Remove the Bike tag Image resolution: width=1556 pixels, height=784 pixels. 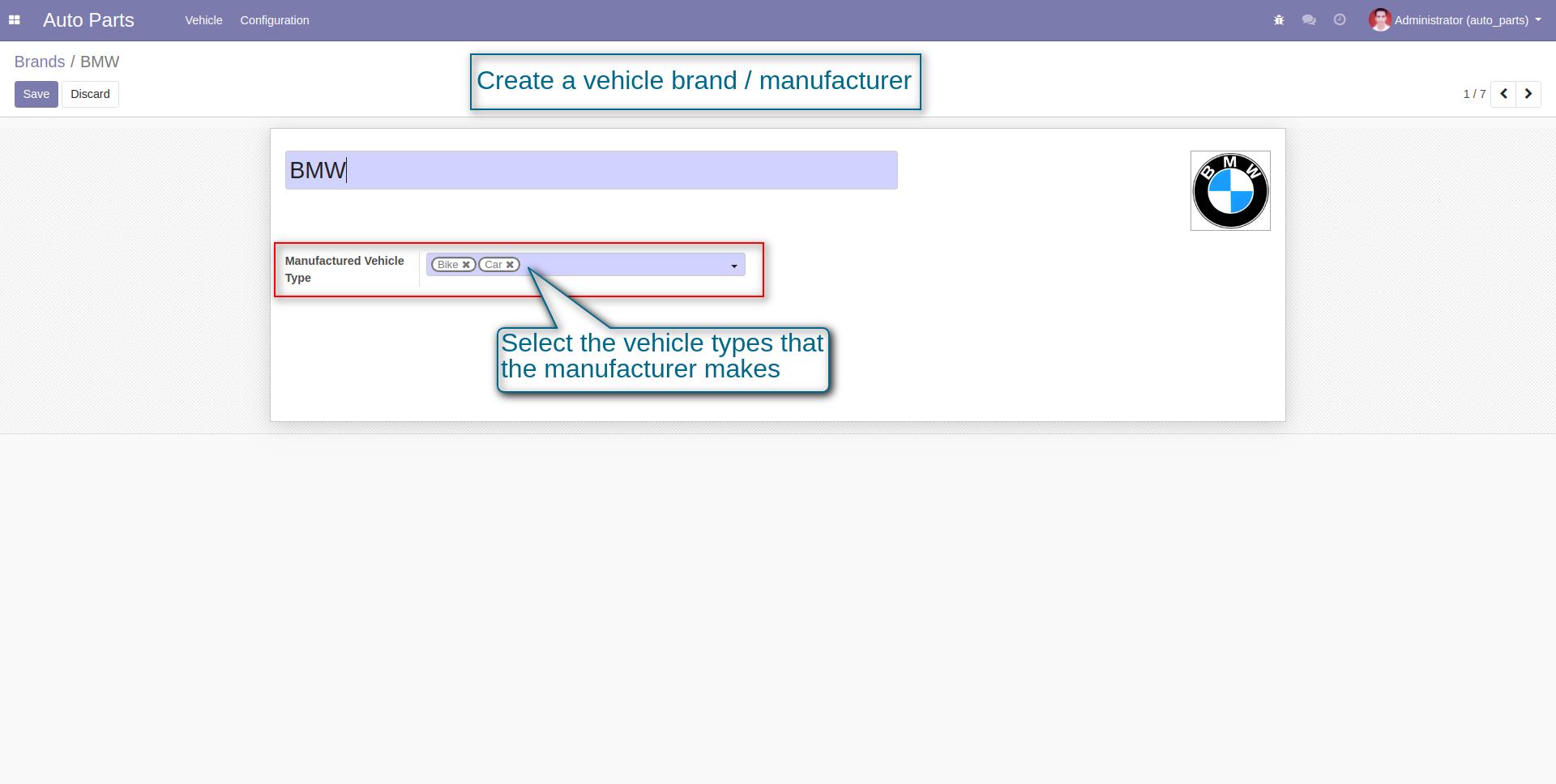(x=466, y=265)
